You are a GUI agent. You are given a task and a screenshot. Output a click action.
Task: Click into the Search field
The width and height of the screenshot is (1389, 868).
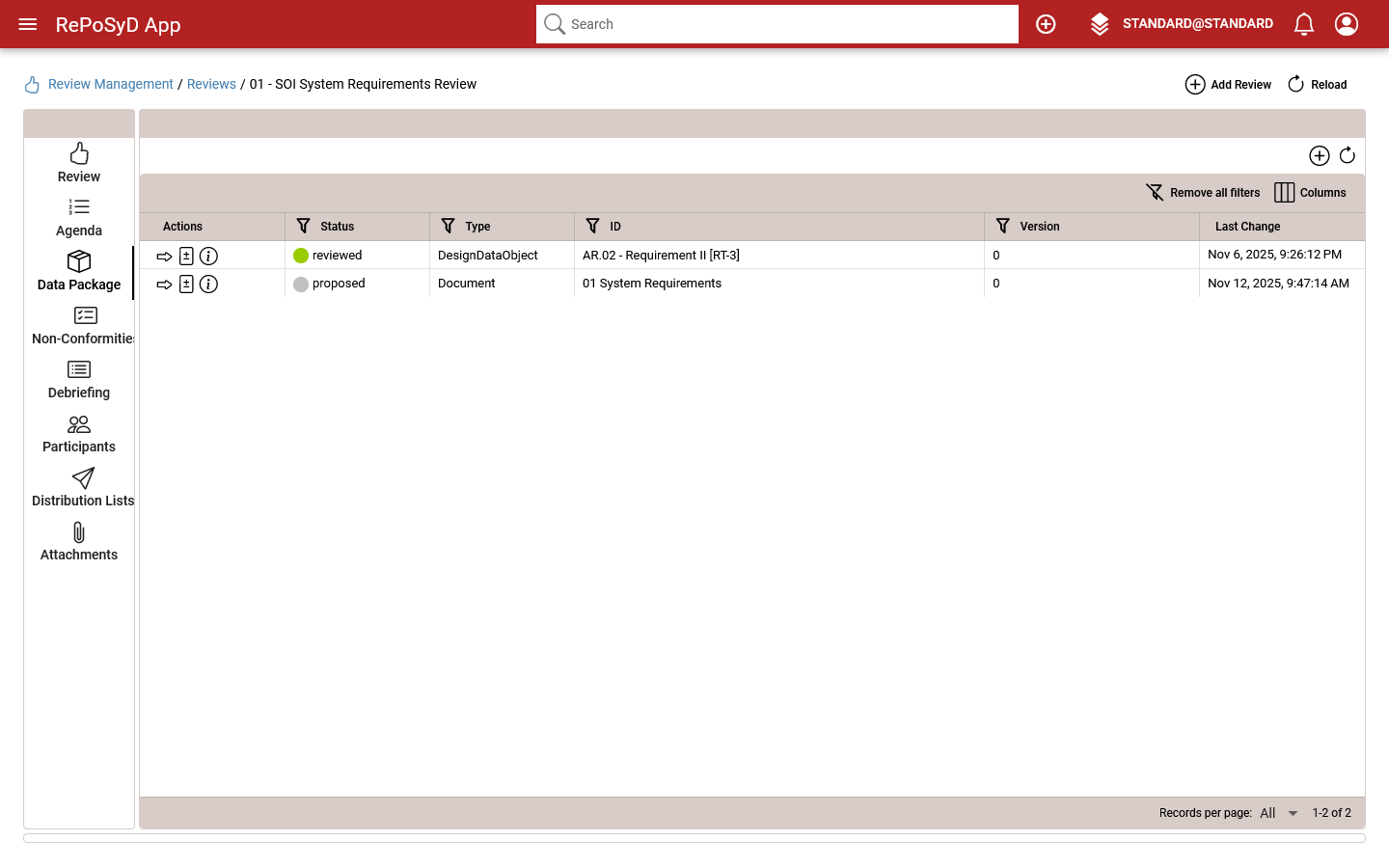coord(786,24)
